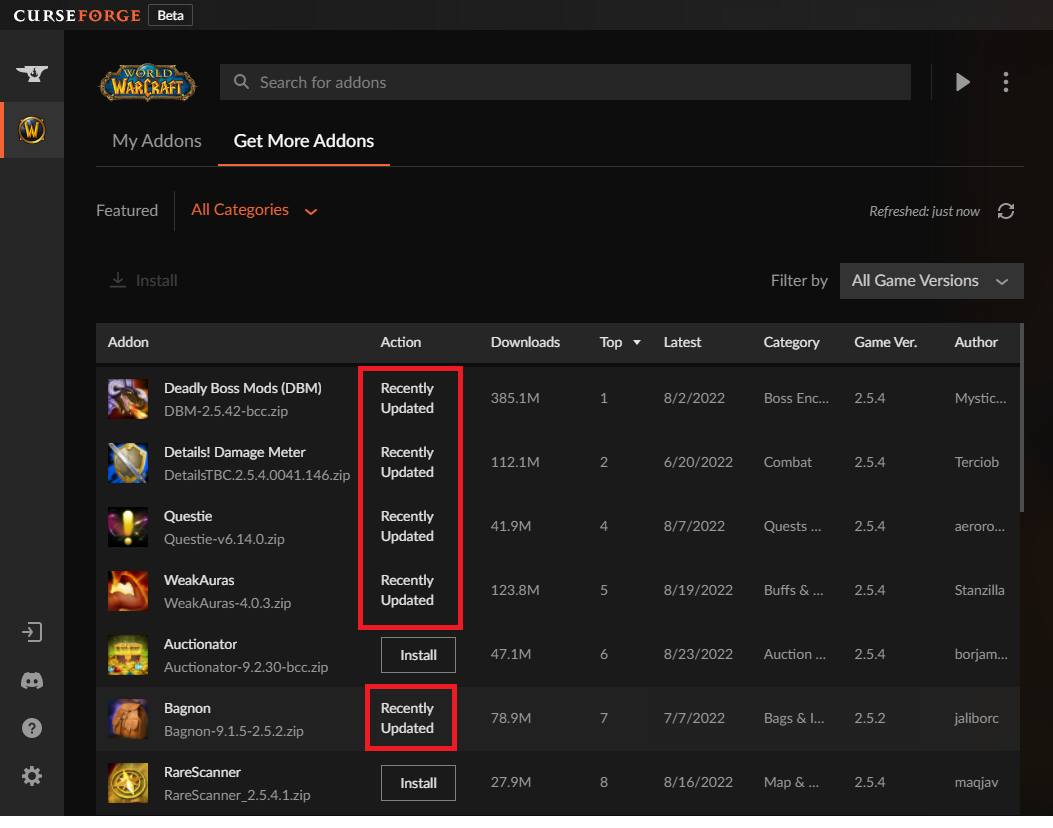This screenshot has width=1053, height=828.
Task: Click the WeakAuras addon thumbnail
Action: coord(128,590)
